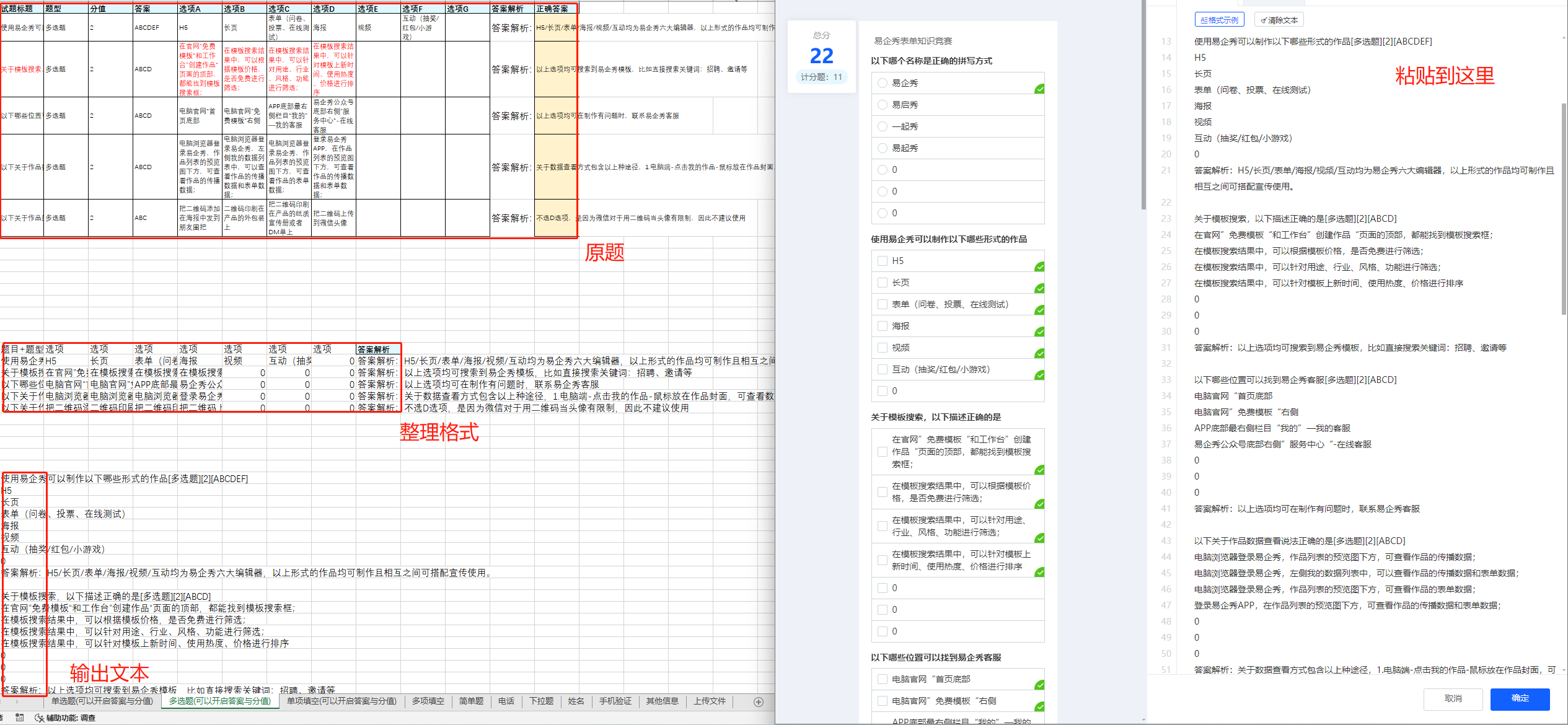Select the 一起秀 radio option
The image size is (1568, 725).
[x=883, y=126]
